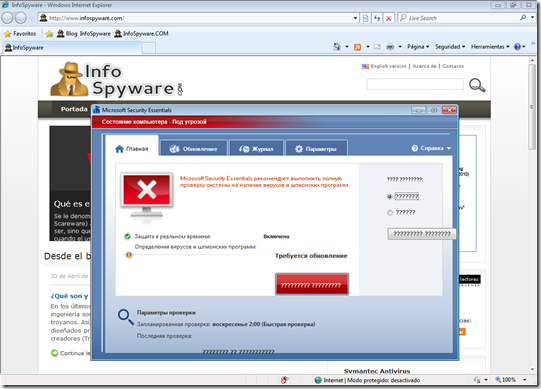Image resolution: width=541 pixels, height=389 pixels.
Task: Open the Seguridad menu
Action: [x=450, y=47]
